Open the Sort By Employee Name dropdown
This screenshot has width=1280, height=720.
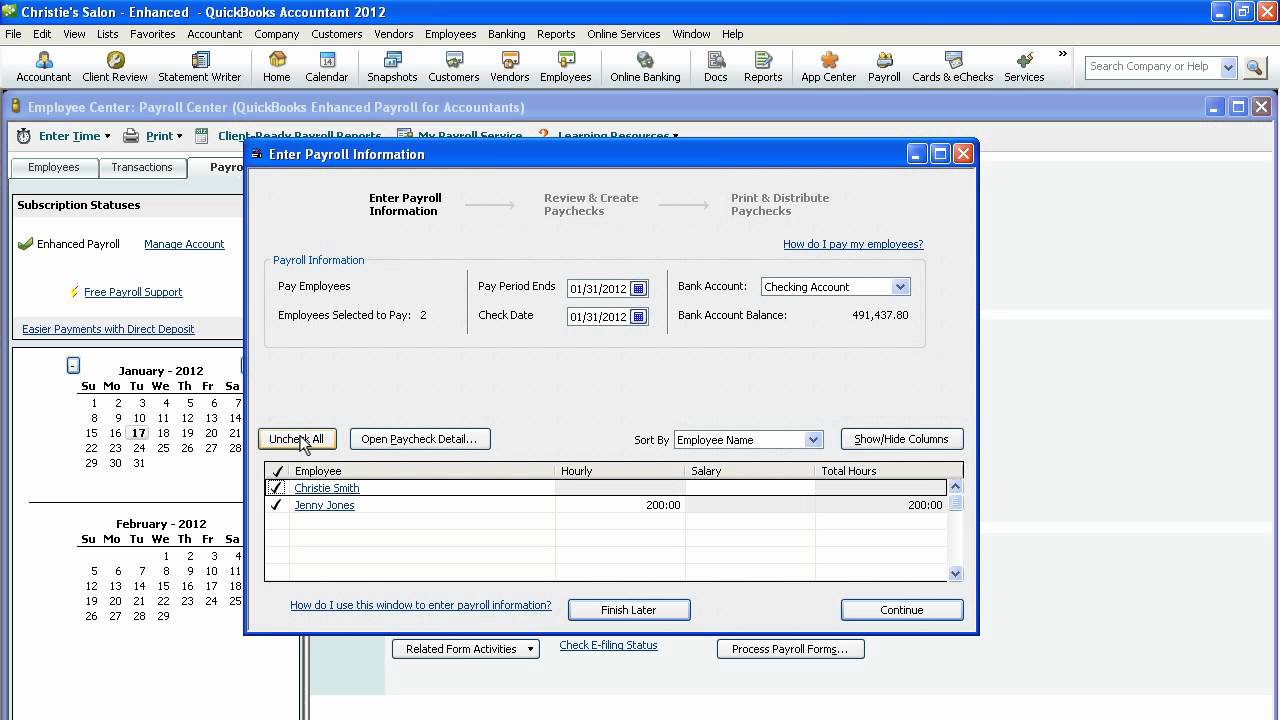tap(813, 439)
